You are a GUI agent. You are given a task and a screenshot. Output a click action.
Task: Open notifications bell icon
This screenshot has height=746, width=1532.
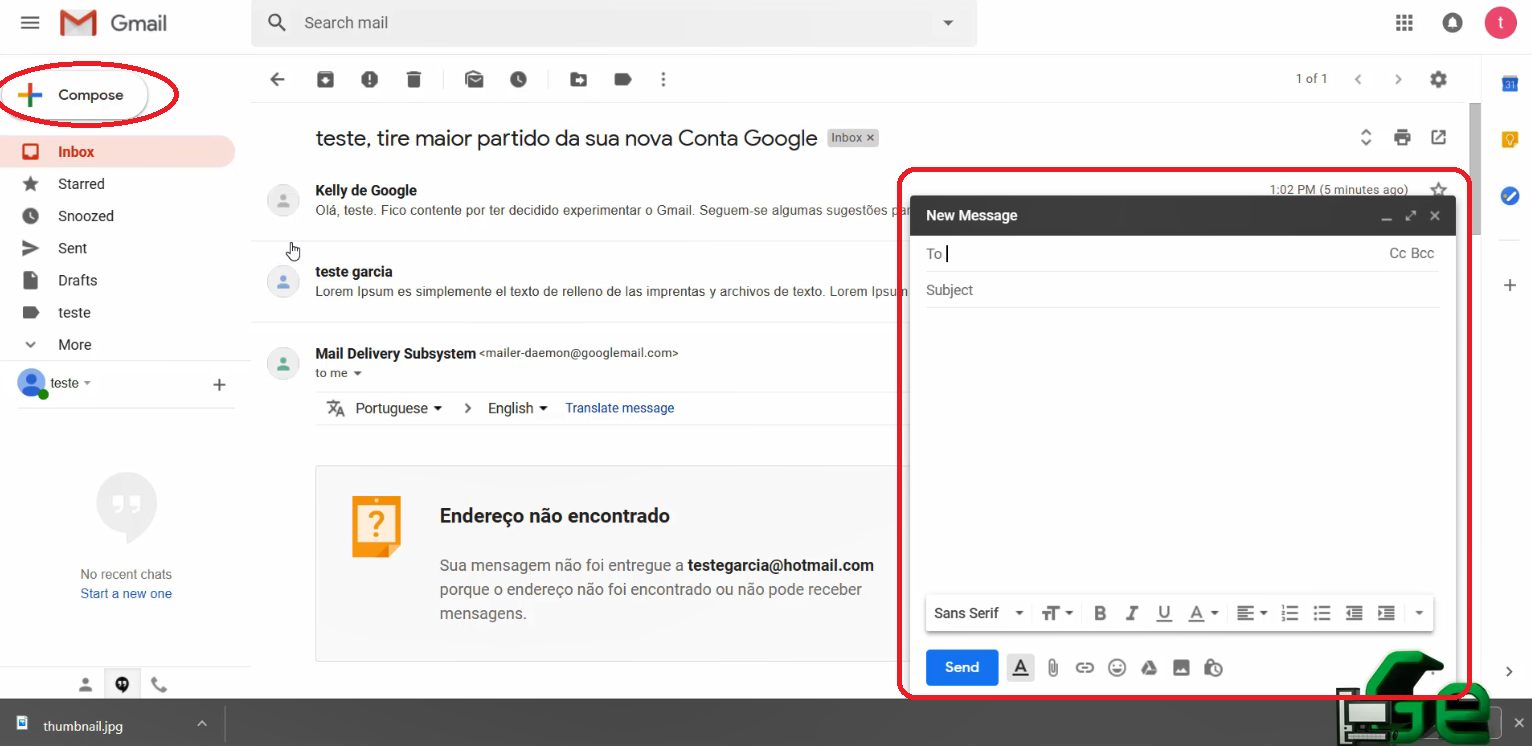(x=1453, y=22)
